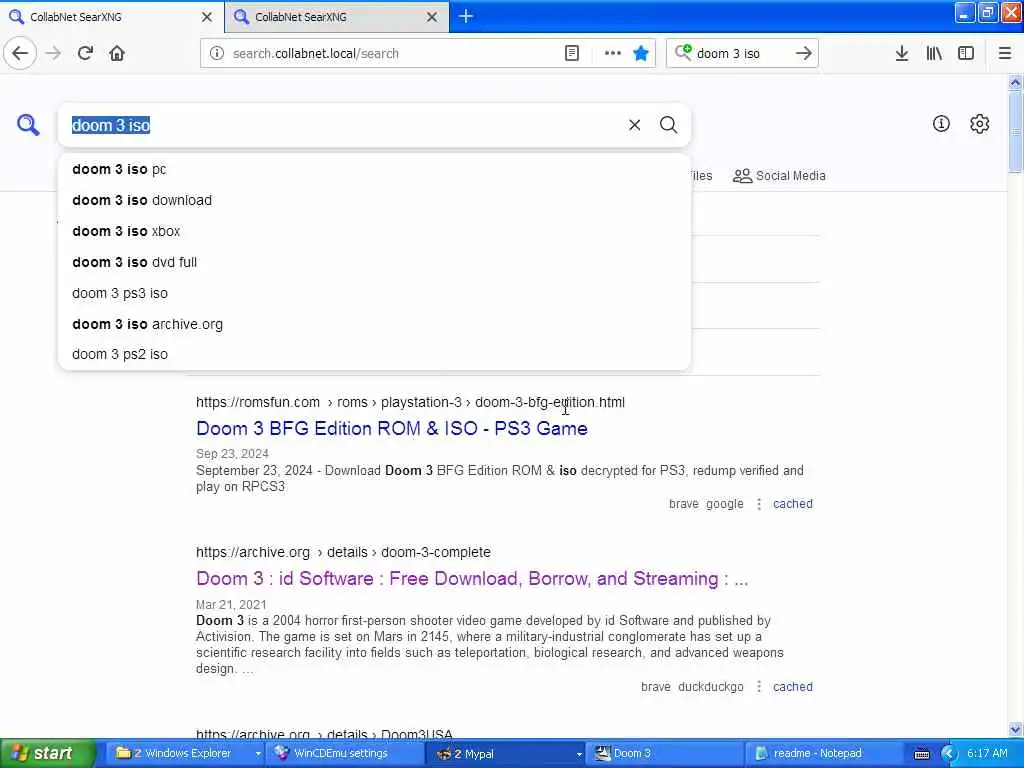Select the Social Media category tab
The height and width of the screenshot is (768, 1024).
pos(779,176)
